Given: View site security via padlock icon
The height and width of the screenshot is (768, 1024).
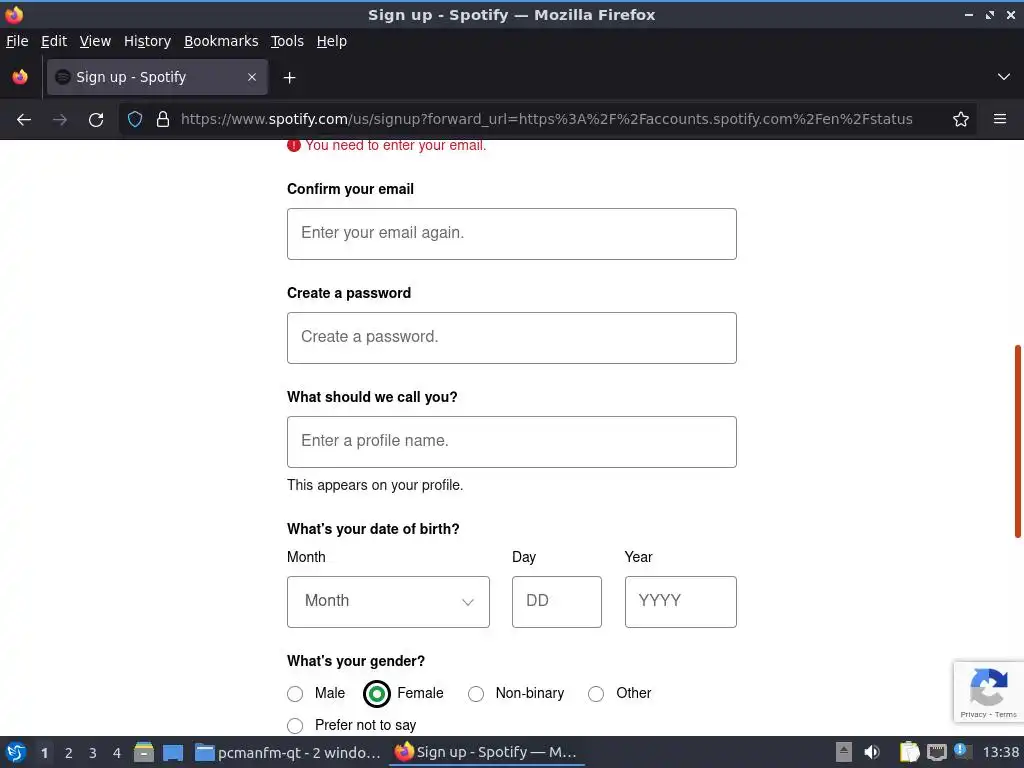Looking at the screenshot, I should 163,120.
